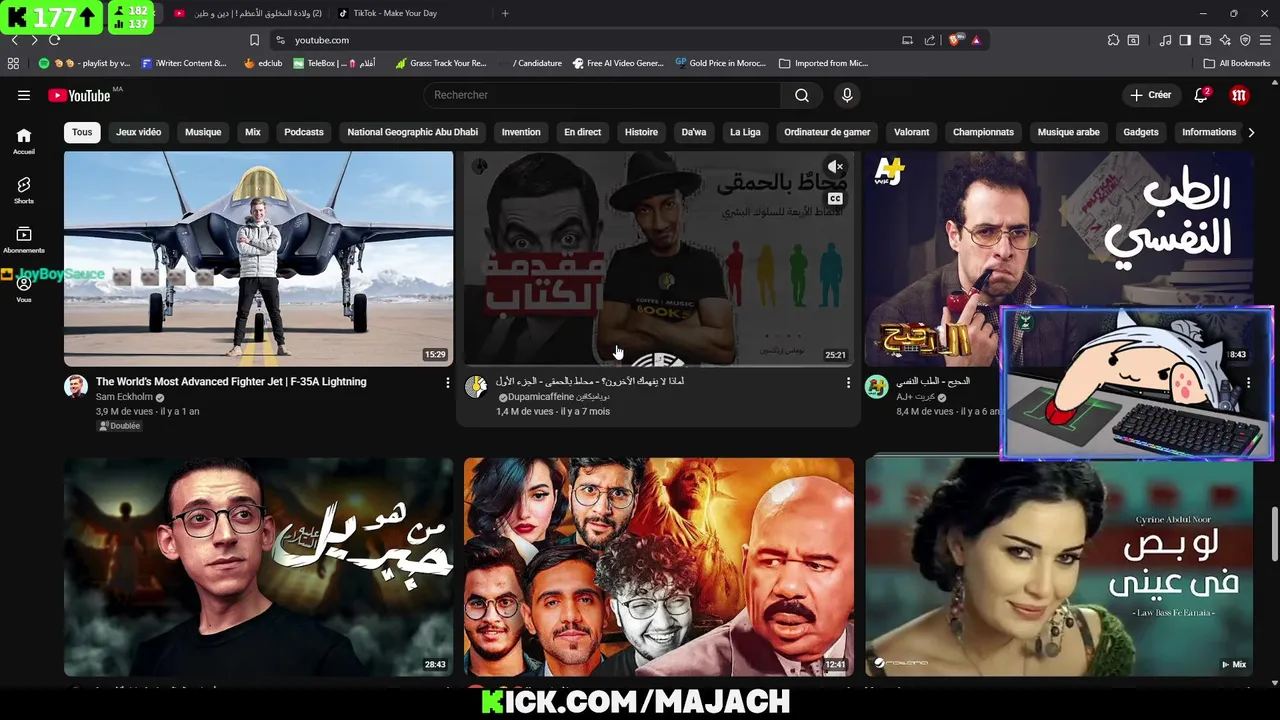Filter by the Valorant chip
The width and height of the screenshot is (1280, 720).
(x=911, y=132)
